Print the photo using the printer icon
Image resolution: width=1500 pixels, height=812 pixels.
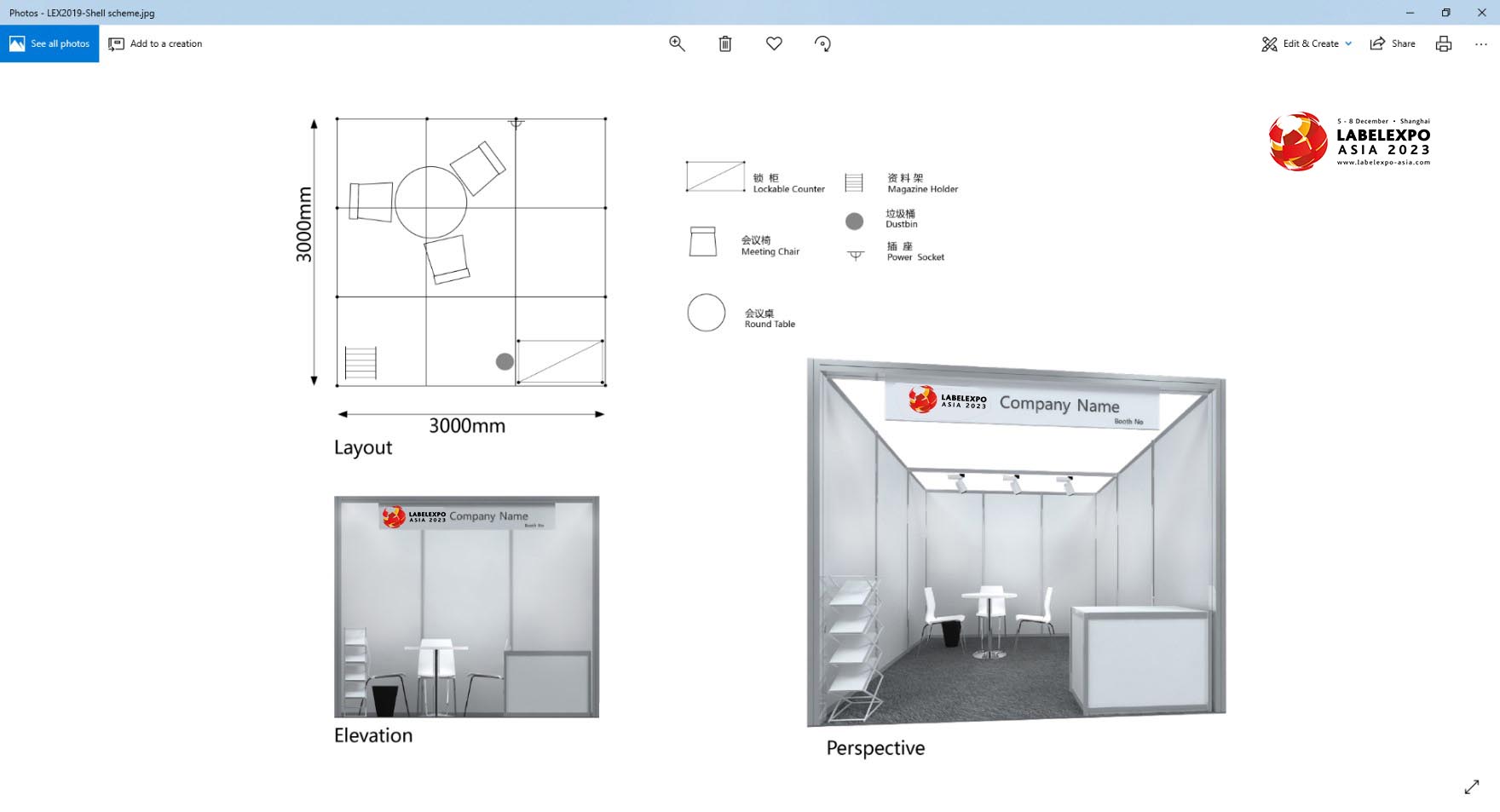pyautogui.click(x=1444, y=43)
